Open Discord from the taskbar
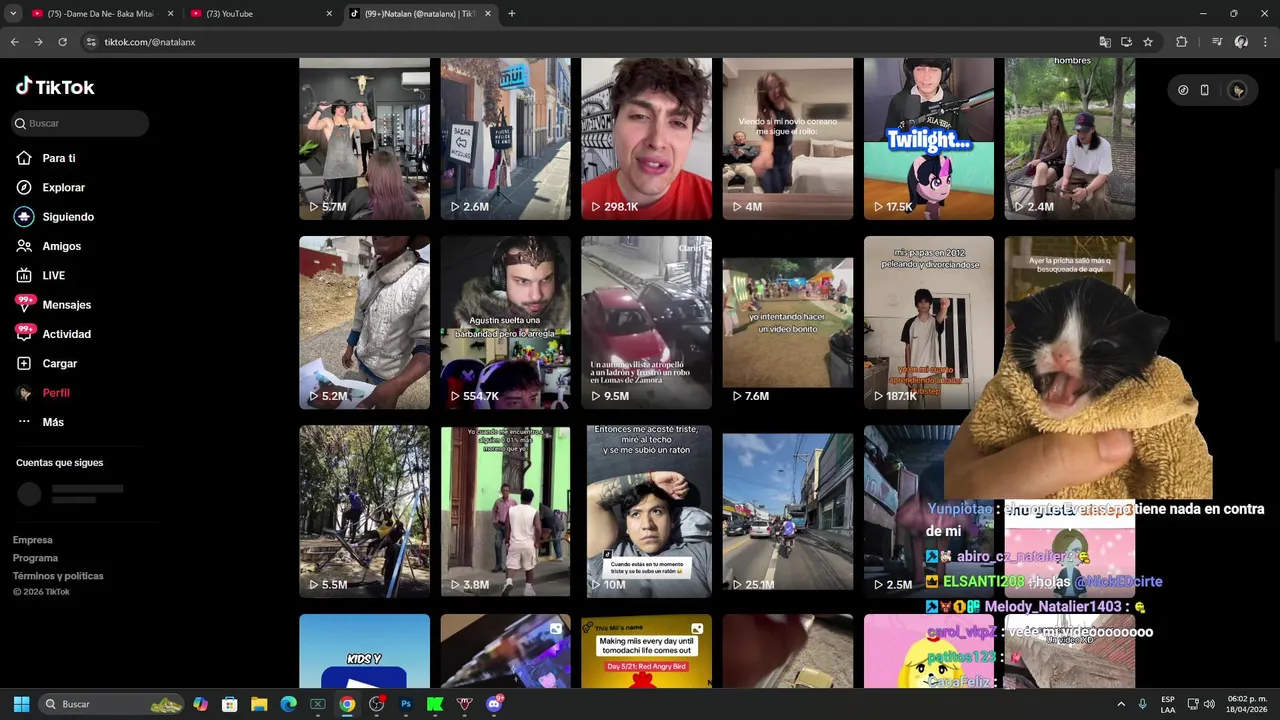Image resolution: width=1280 pixels, height=720 pixels. 493,704
